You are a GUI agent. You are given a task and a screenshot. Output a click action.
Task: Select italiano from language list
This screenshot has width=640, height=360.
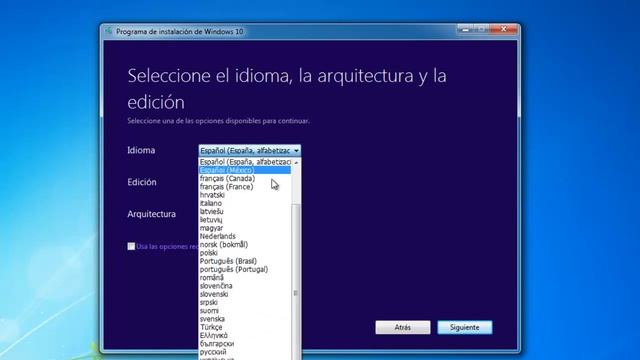[x=245, y=203]
